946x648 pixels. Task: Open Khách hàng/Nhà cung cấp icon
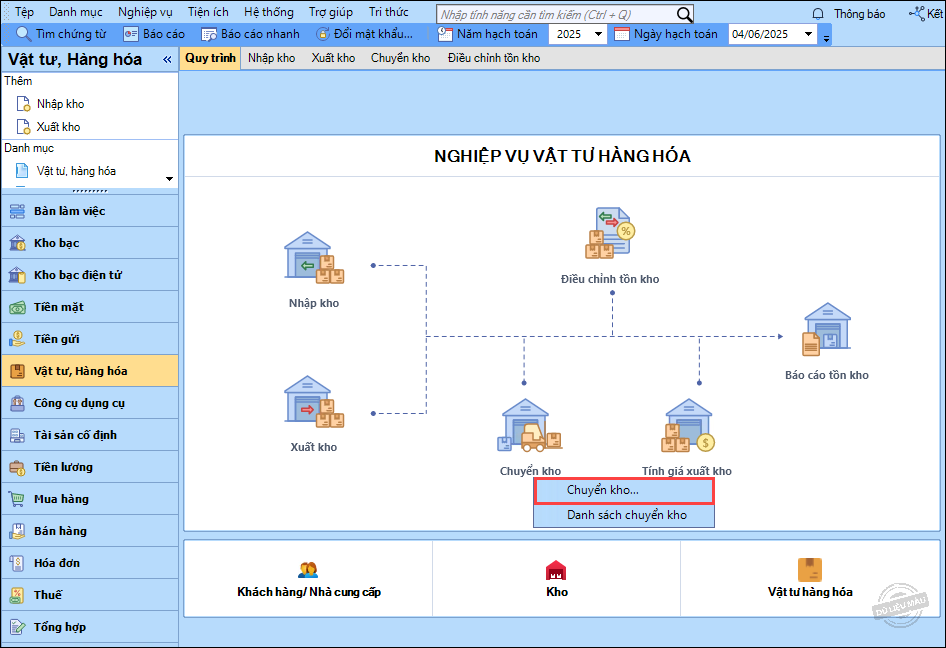pos(308,570)
